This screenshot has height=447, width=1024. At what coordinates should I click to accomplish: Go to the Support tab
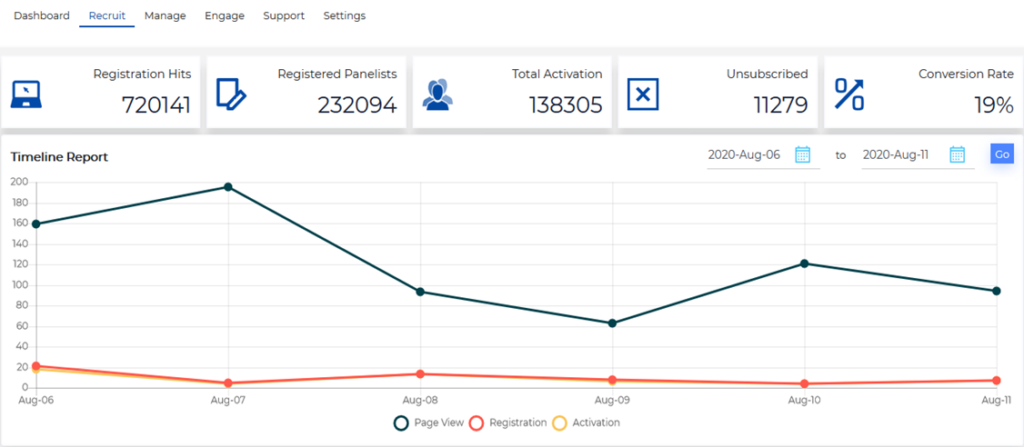tap(284, 16)
